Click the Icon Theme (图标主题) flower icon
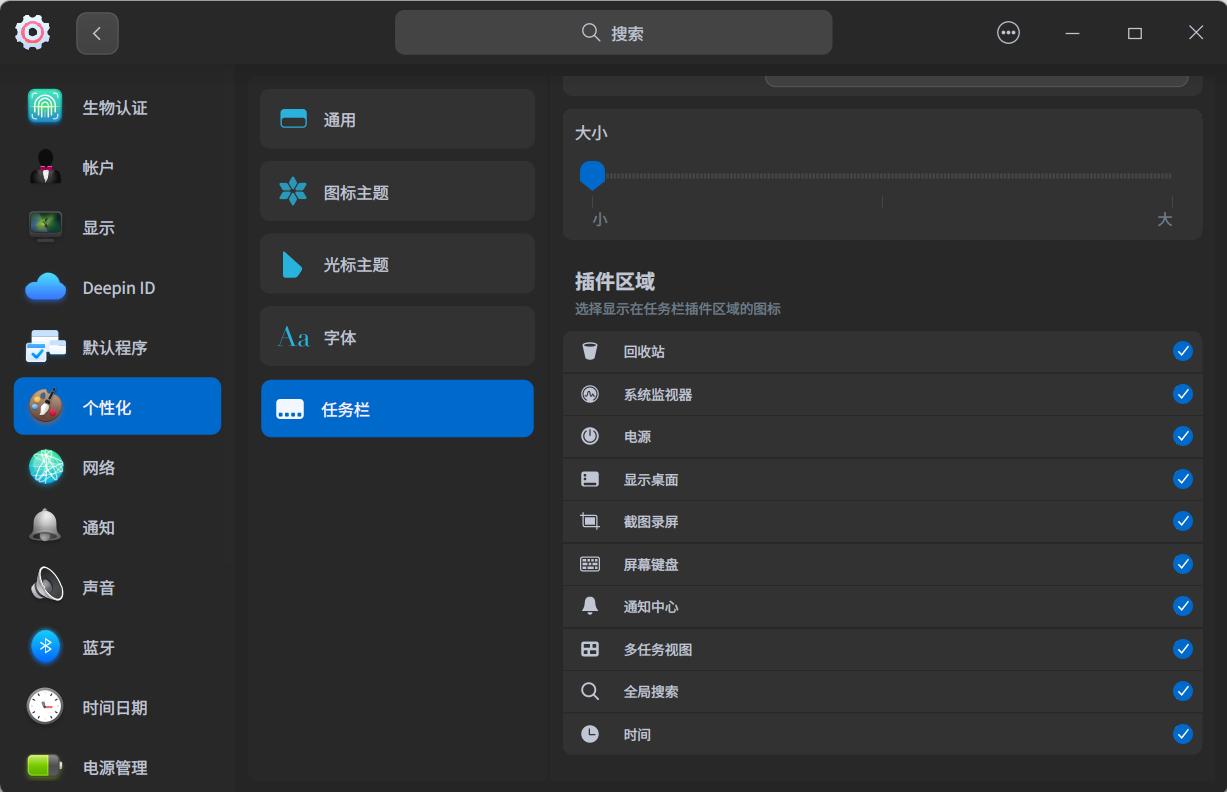 (292, 191)
